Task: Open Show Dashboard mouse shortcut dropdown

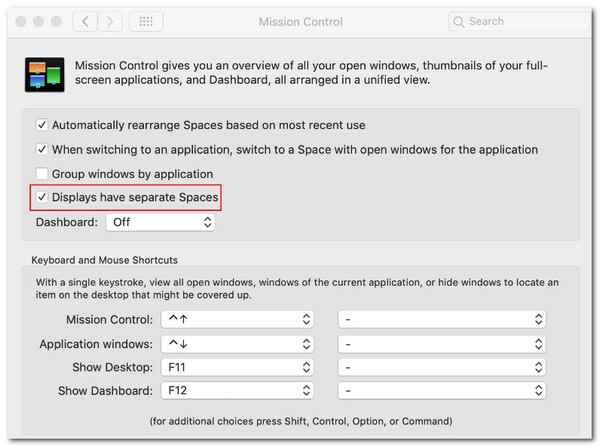Action: pos(442,390)
